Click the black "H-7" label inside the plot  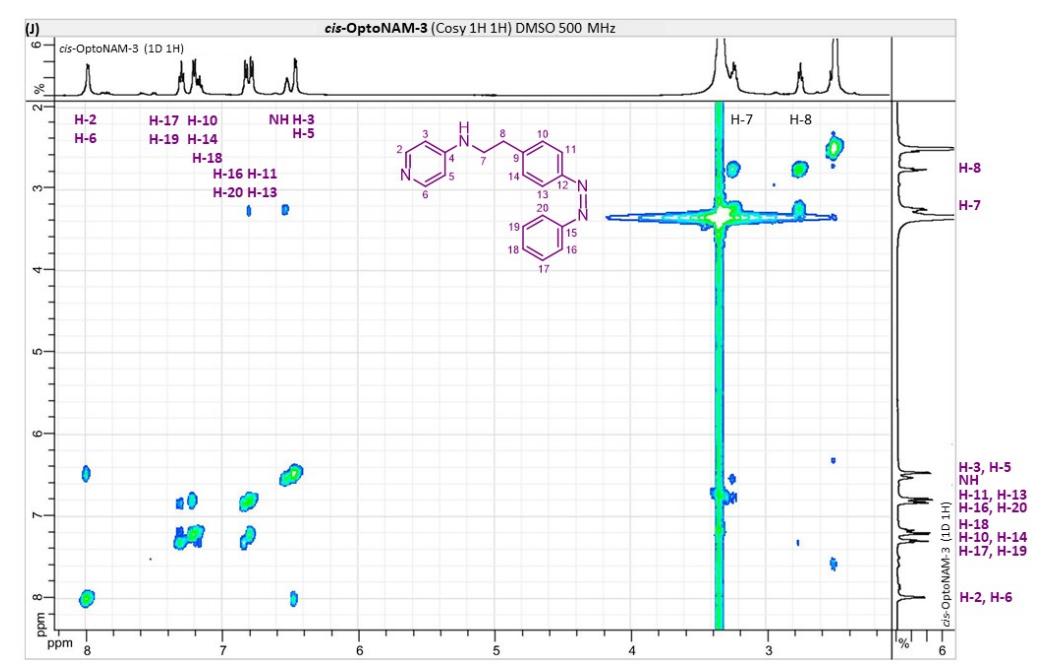(742, 120)
